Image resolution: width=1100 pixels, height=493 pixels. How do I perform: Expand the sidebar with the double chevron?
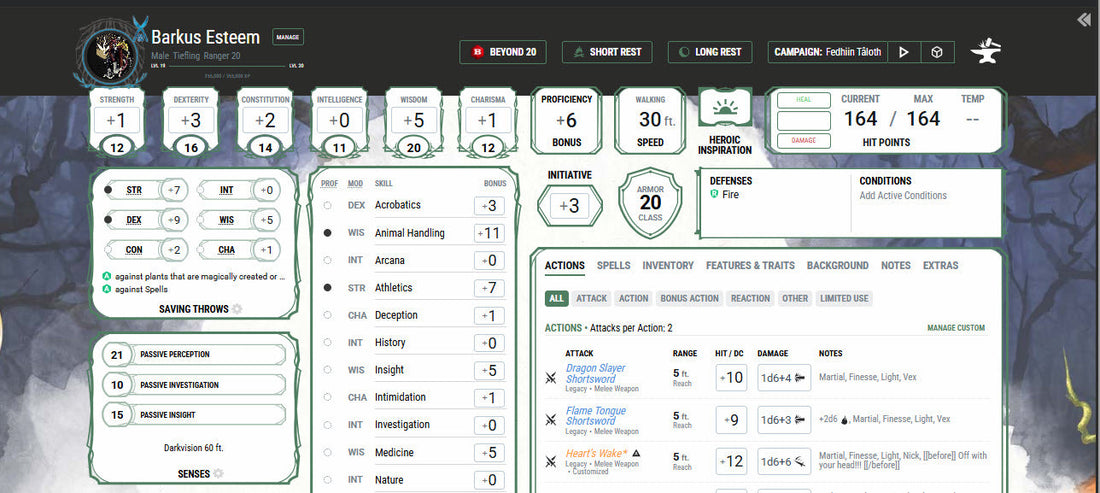[x=1083, y=20]
